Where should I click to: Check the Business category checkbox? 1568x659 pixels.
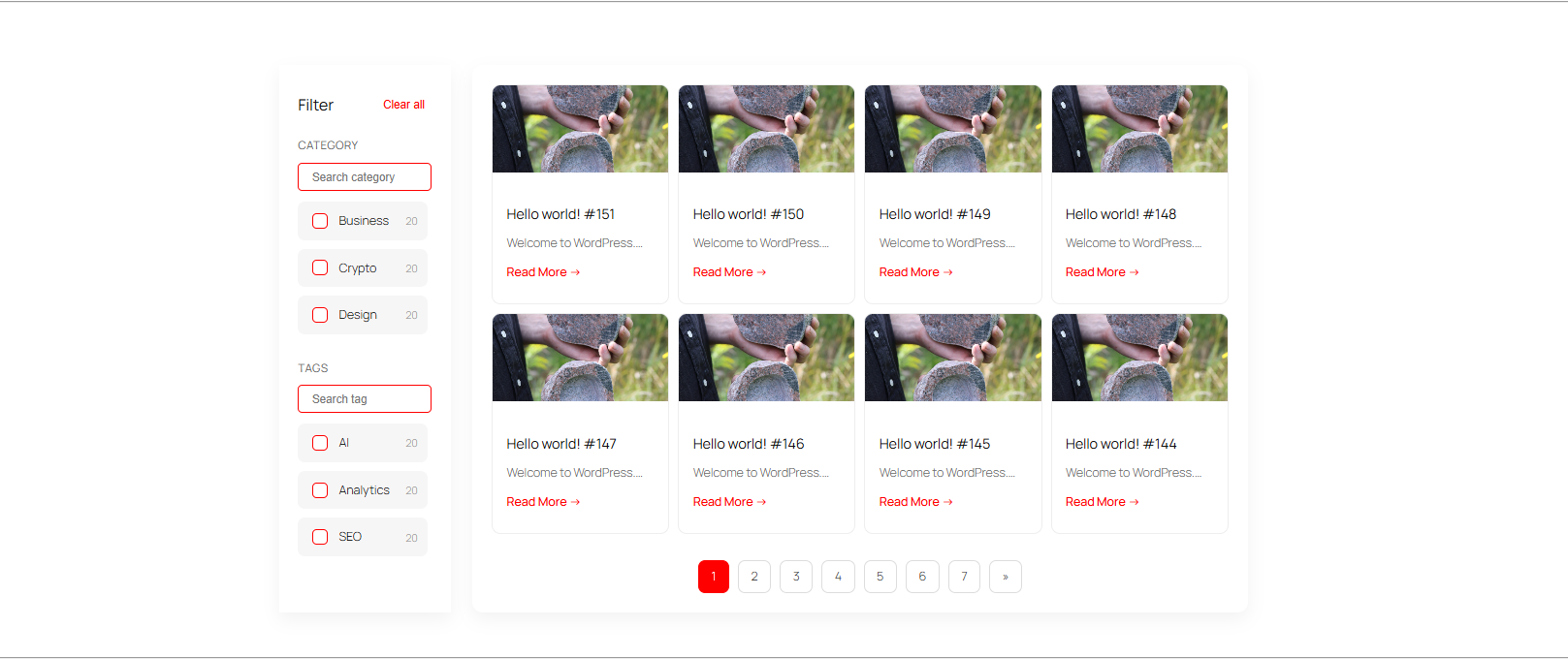pyautogui.click(x=320, y=221)
